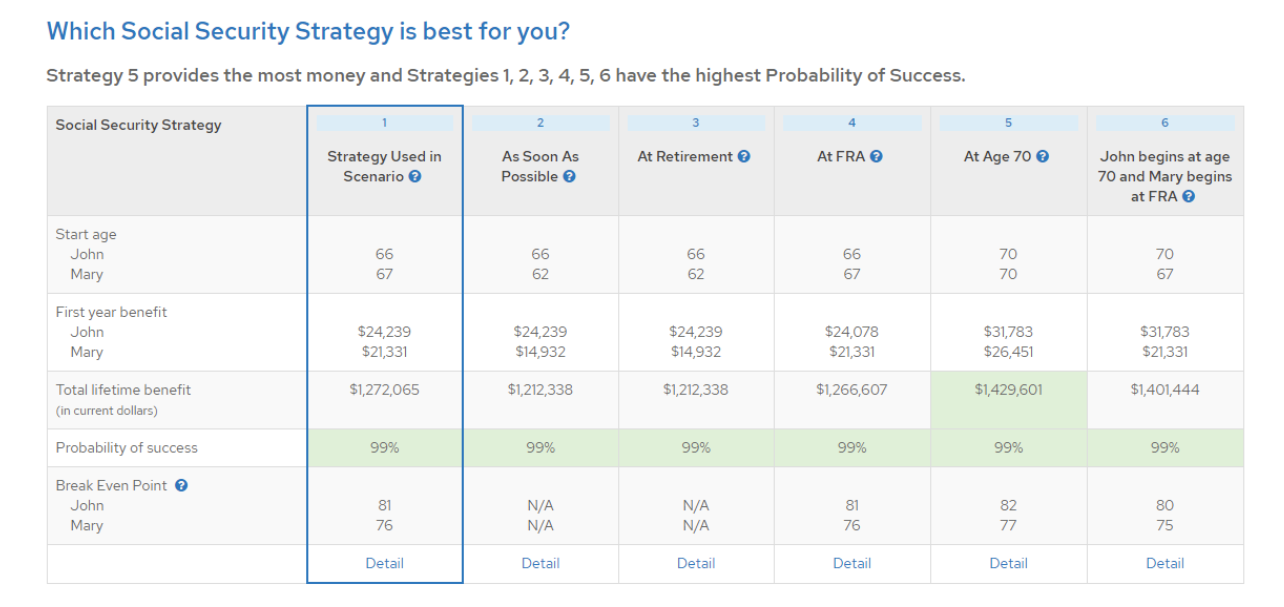Select strategy number 1 header bar
This screenshot has width=1284, height=607.
384,123
